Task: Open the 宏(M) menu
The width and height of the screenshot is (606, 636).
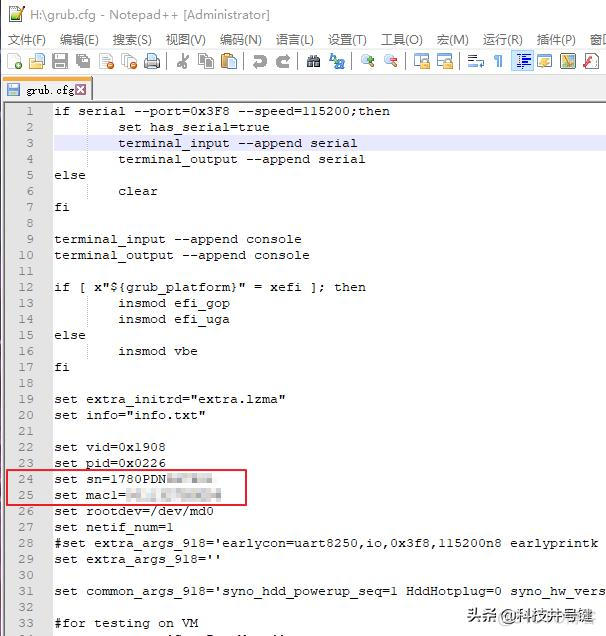Action: tap(452, 40)
